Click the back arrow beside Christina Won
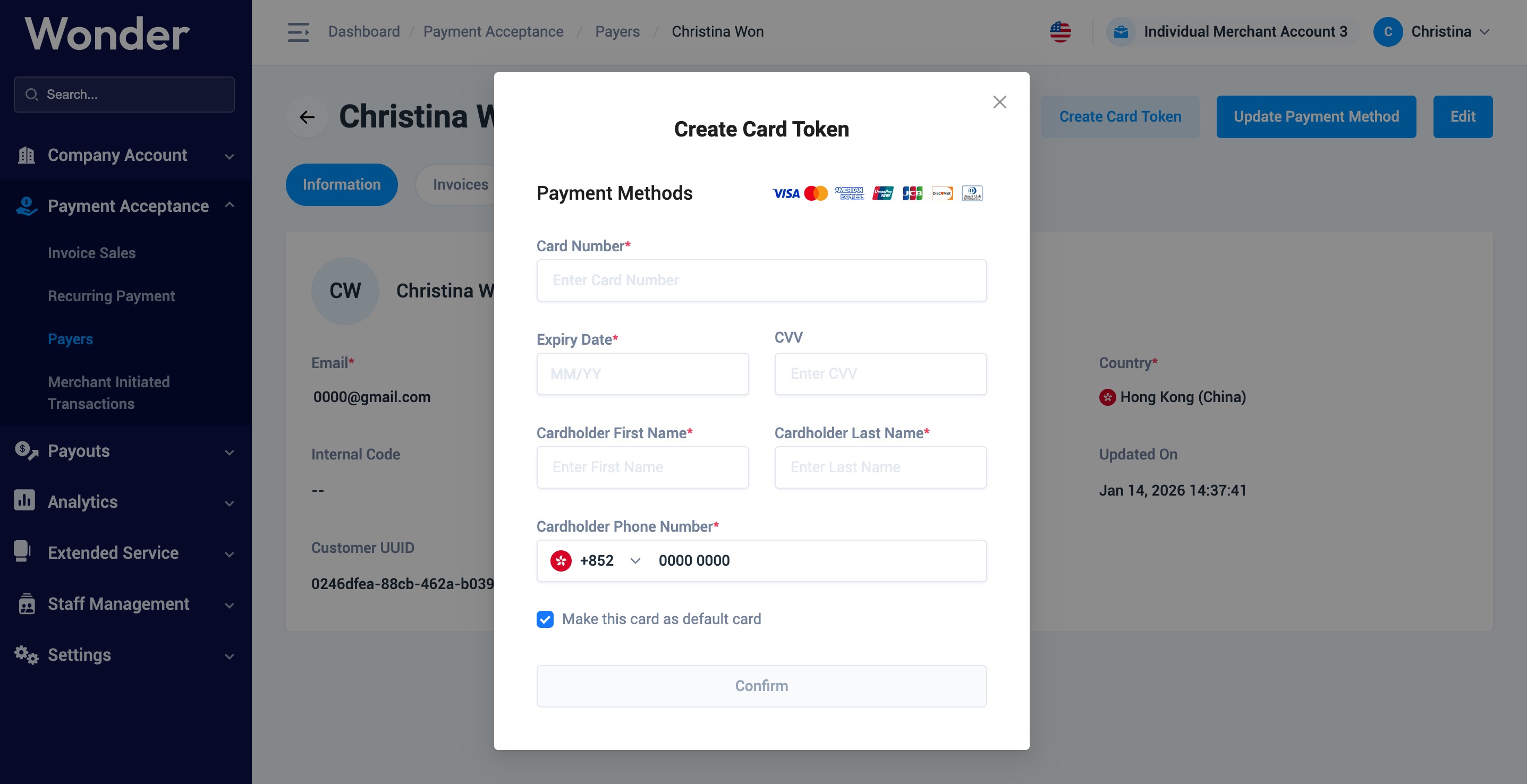The image size is (1527, 784). 307,117
